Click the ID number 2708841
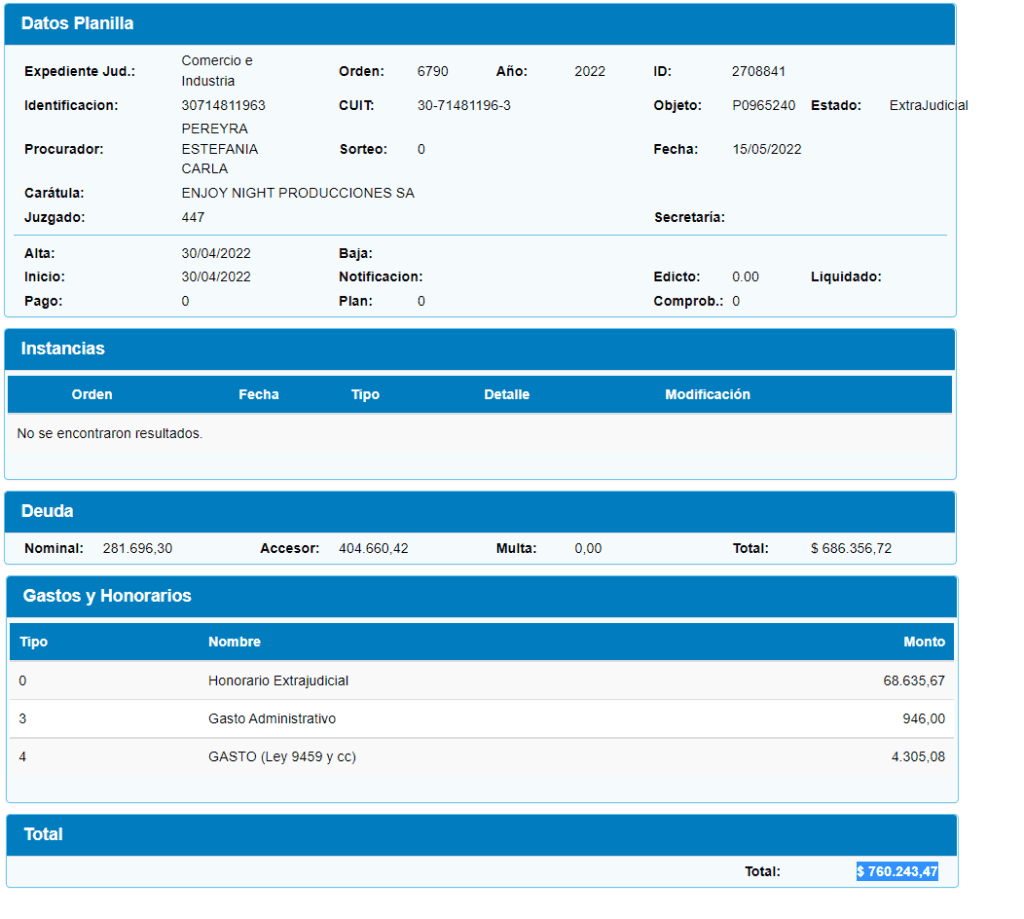1024x919 pixels. (x=758, y=72)
